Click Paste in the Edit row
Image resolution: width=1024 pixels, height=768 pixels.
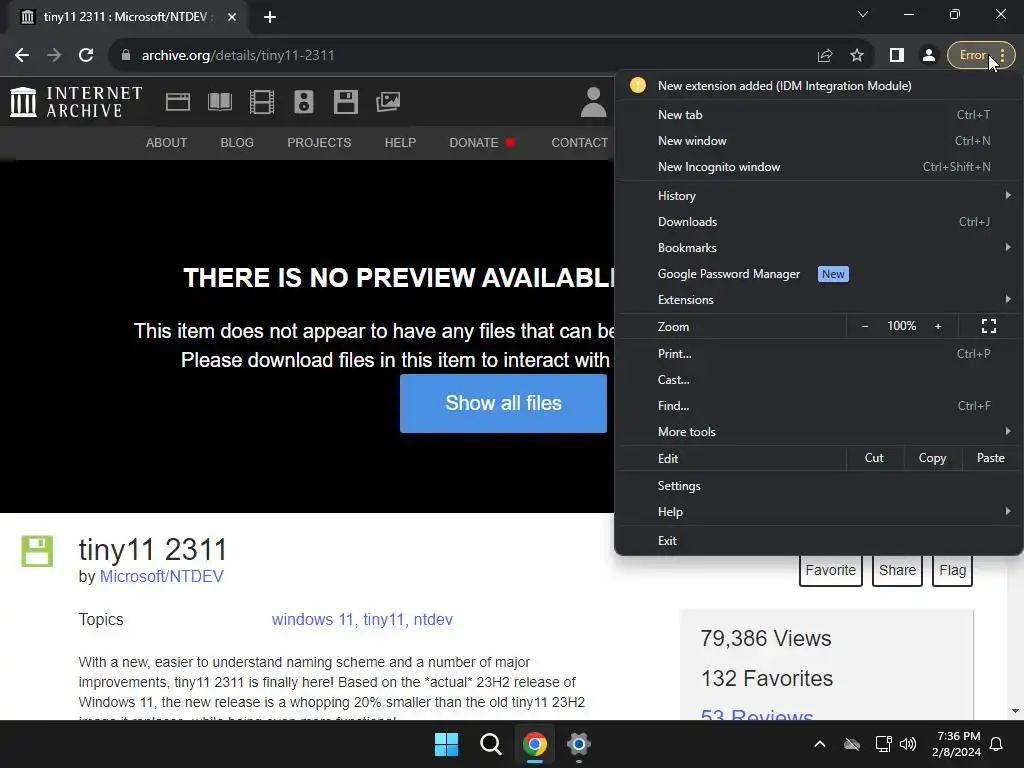point(991,458)
